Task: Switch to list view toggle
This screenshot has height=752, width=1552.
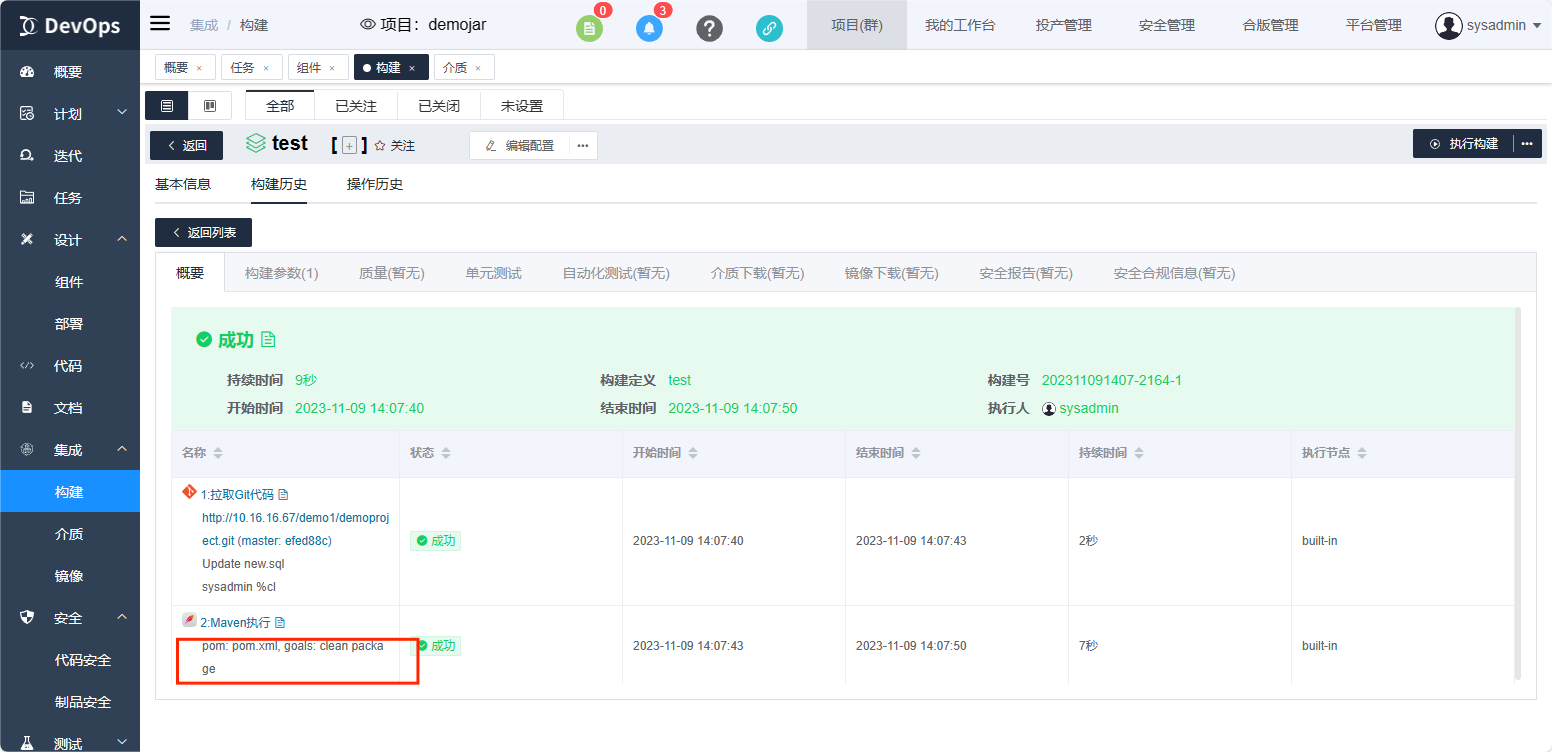Action: [167, 106]
